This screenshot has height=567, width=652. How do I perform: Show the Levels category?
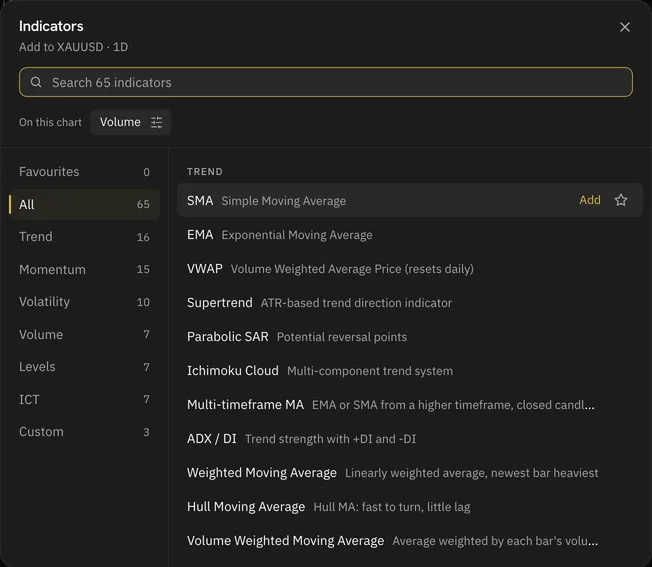tap(84, 367)
